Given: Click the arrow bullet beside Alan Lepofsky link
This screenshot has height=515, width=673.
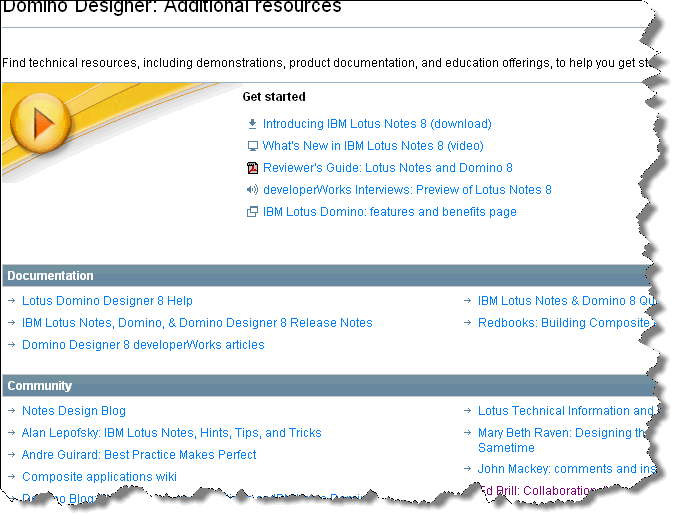Looking at the screenshot, I should click(12, 433).
